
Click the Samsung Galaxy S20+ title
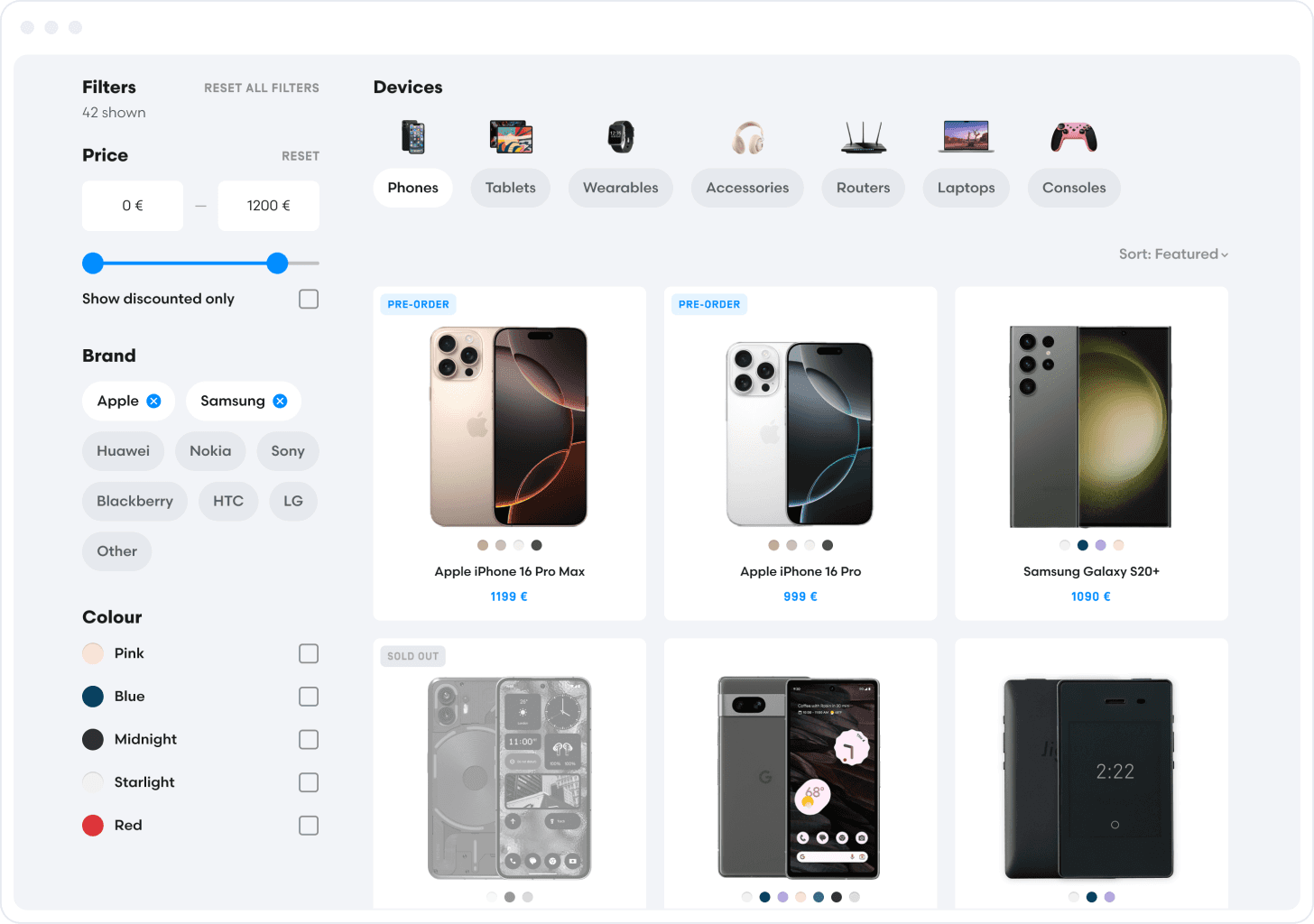1091,572
